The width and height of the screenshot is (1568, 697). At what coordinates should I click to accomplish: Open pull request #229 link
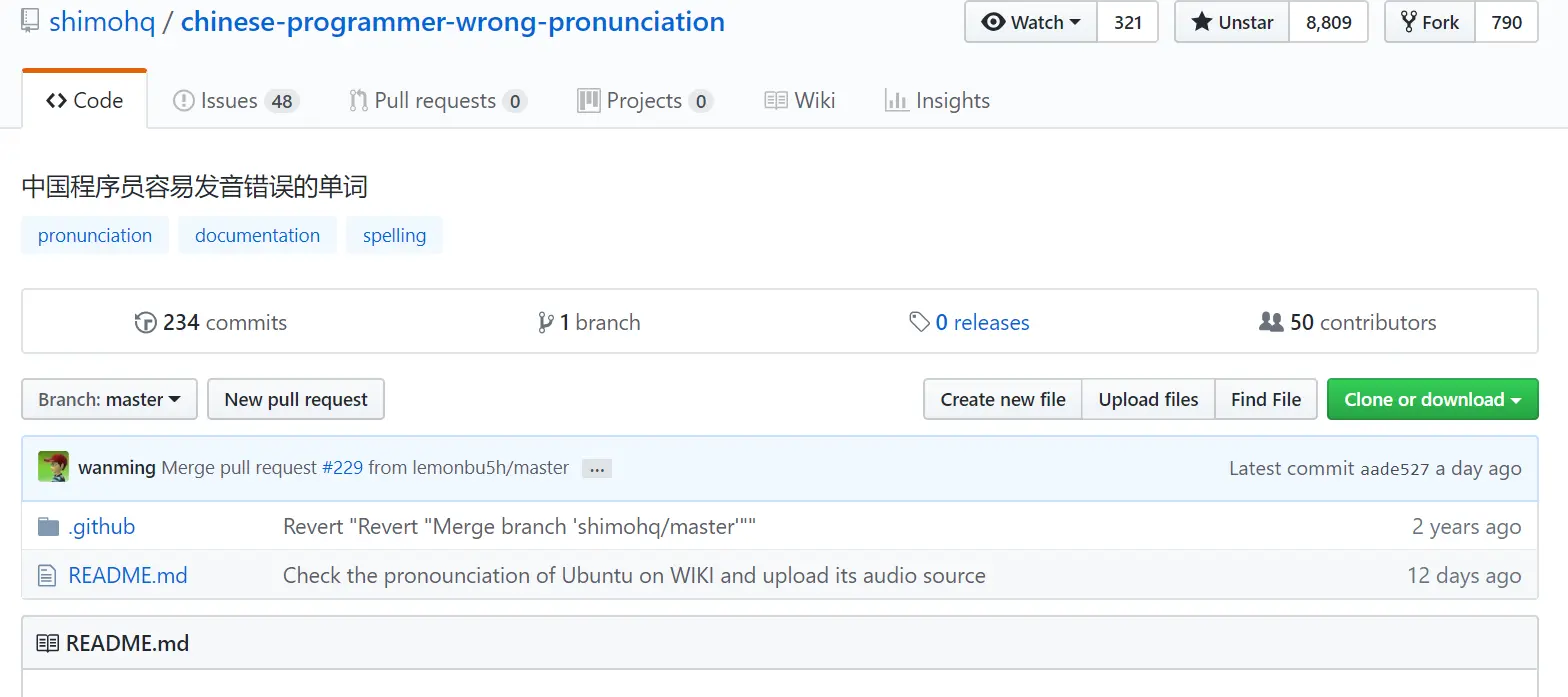coord(342,467)
